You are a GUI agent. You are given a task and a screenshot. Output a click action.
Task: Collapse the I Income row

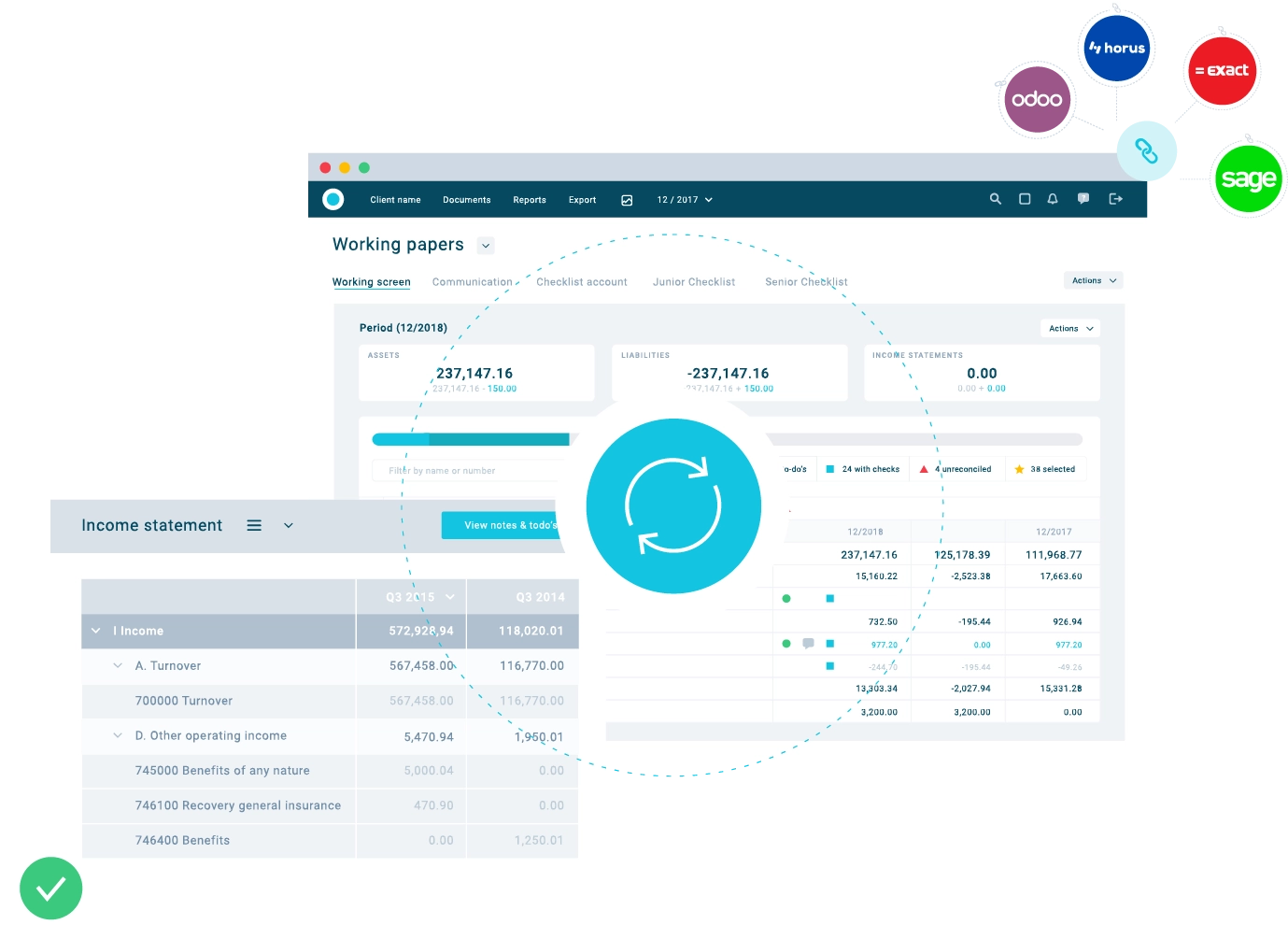tap(95, 632)
